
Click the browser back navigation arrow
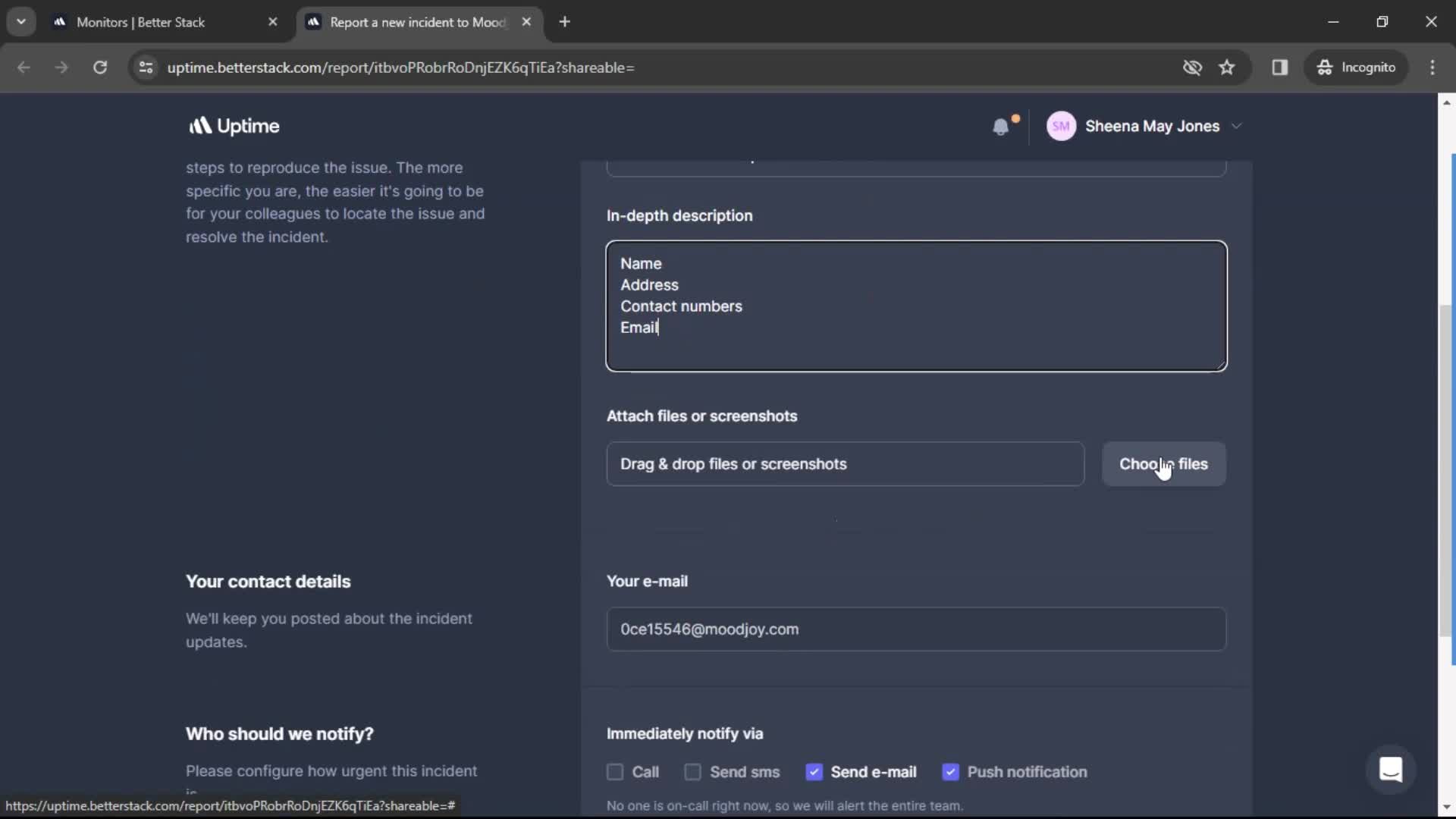point(24,67)
